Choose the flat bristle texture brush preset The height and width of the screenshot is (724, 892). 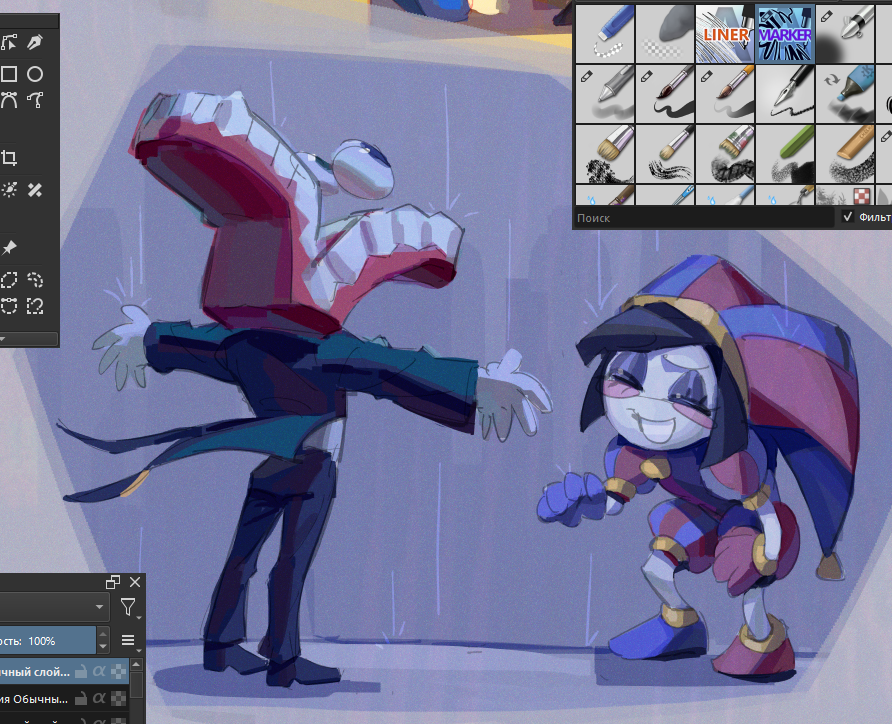pyautogui.click(x=605, y=154)
